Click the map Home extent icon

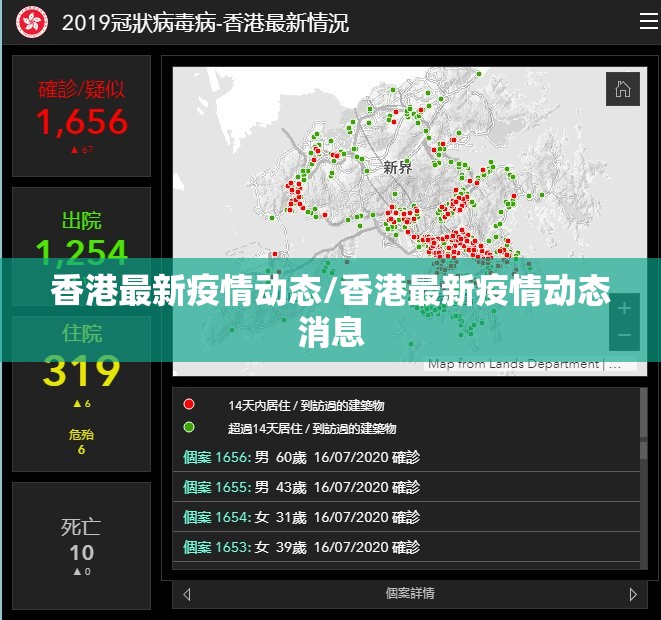click(x=622, y=89)
